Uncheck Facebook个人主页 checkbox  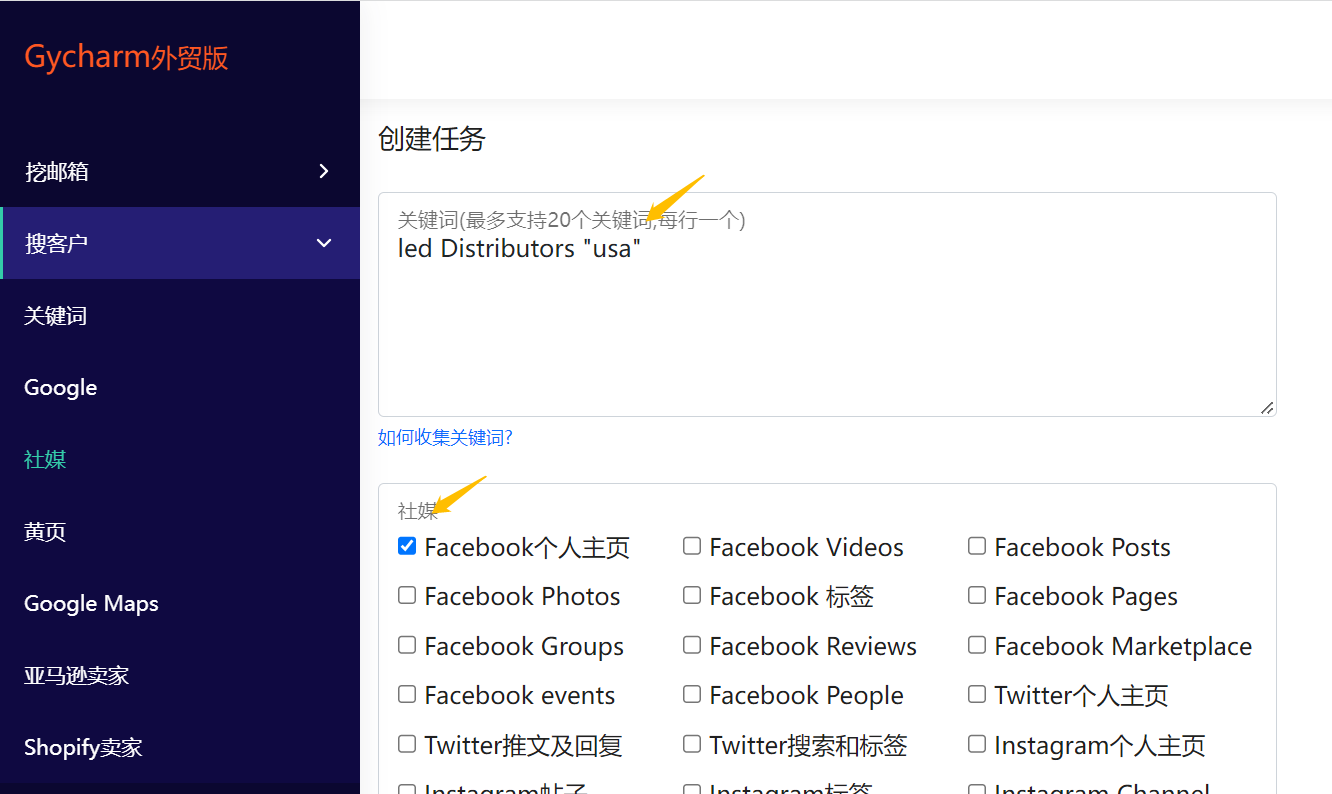click(407, 546)
